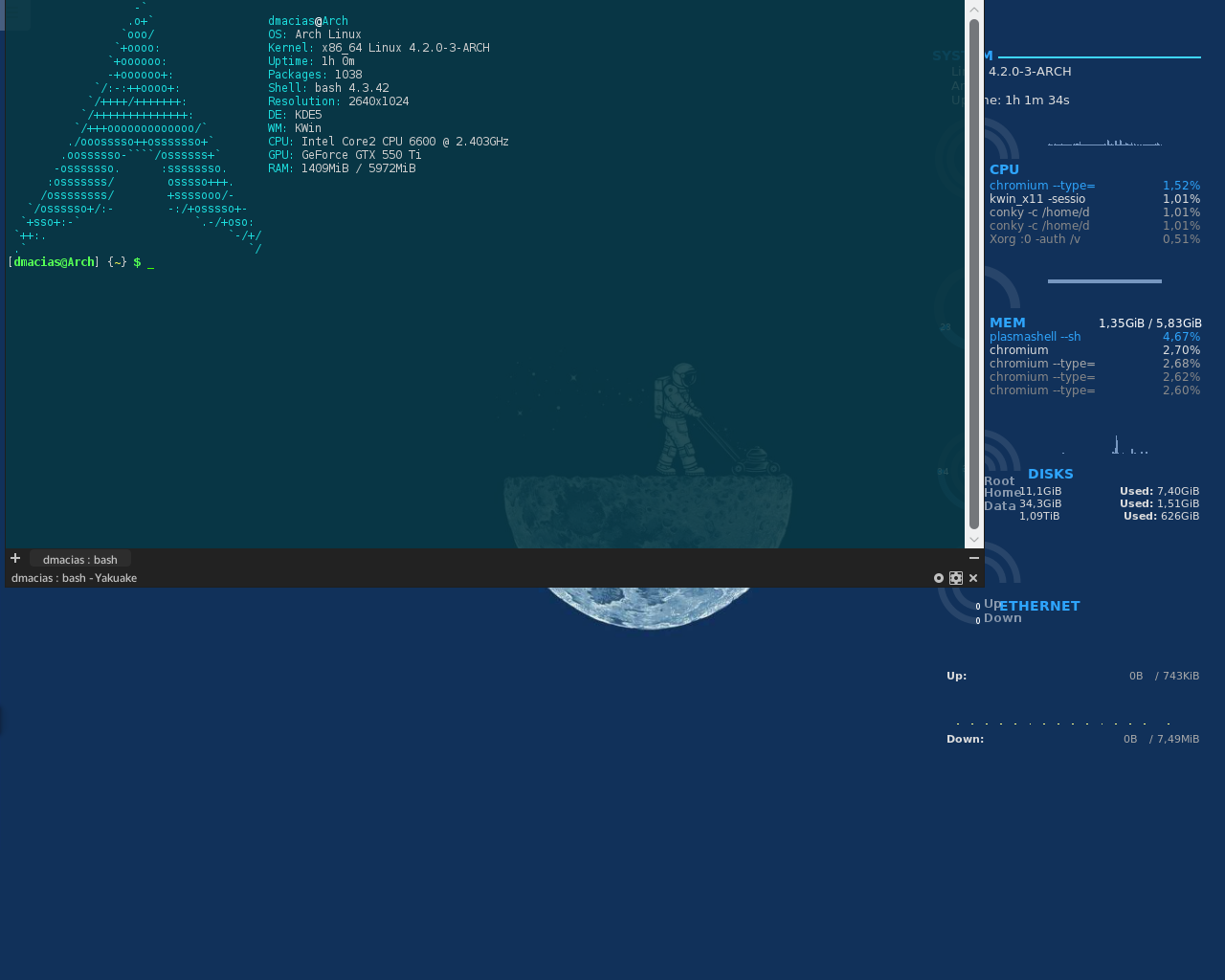Click the conky 'ETHERNET' heading

tap(1038, 606)
